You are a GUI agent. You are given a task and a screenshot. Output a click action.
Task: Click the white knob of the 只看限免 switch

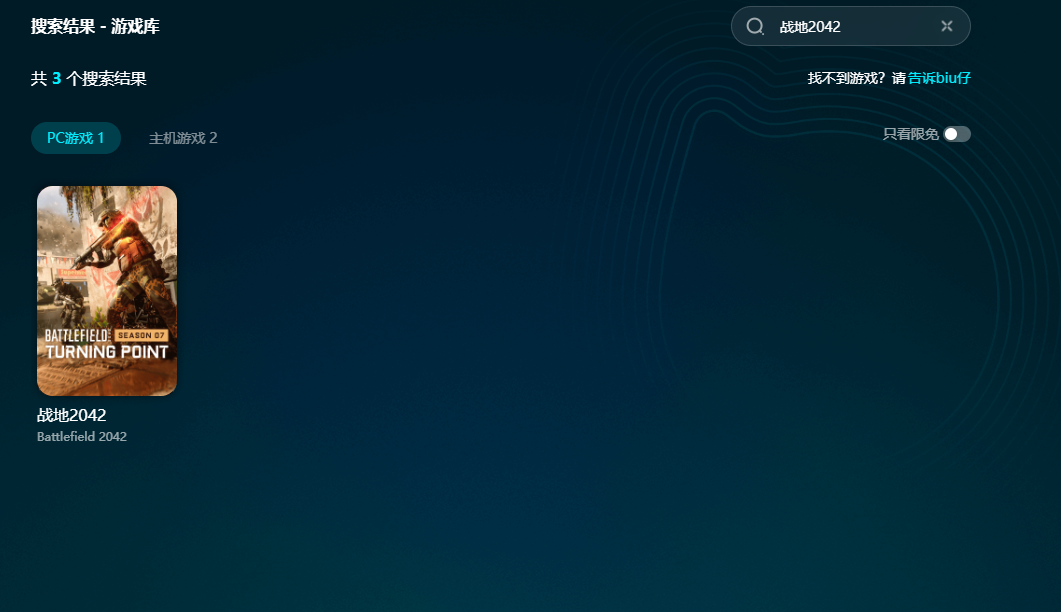pyautogui.click(x=951, y=134)
